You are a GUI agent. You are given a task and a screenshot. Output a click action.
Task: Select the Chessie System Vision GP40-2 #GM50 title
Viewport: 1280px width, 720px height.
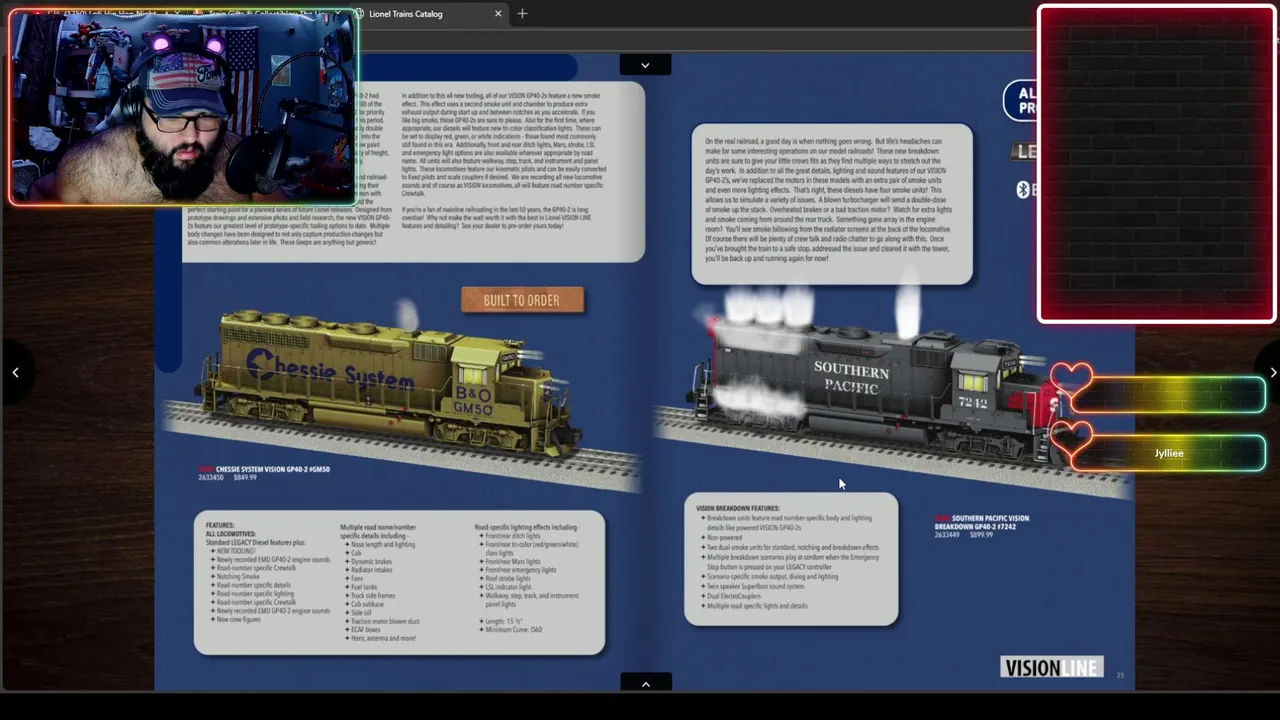tap(272, 469)
